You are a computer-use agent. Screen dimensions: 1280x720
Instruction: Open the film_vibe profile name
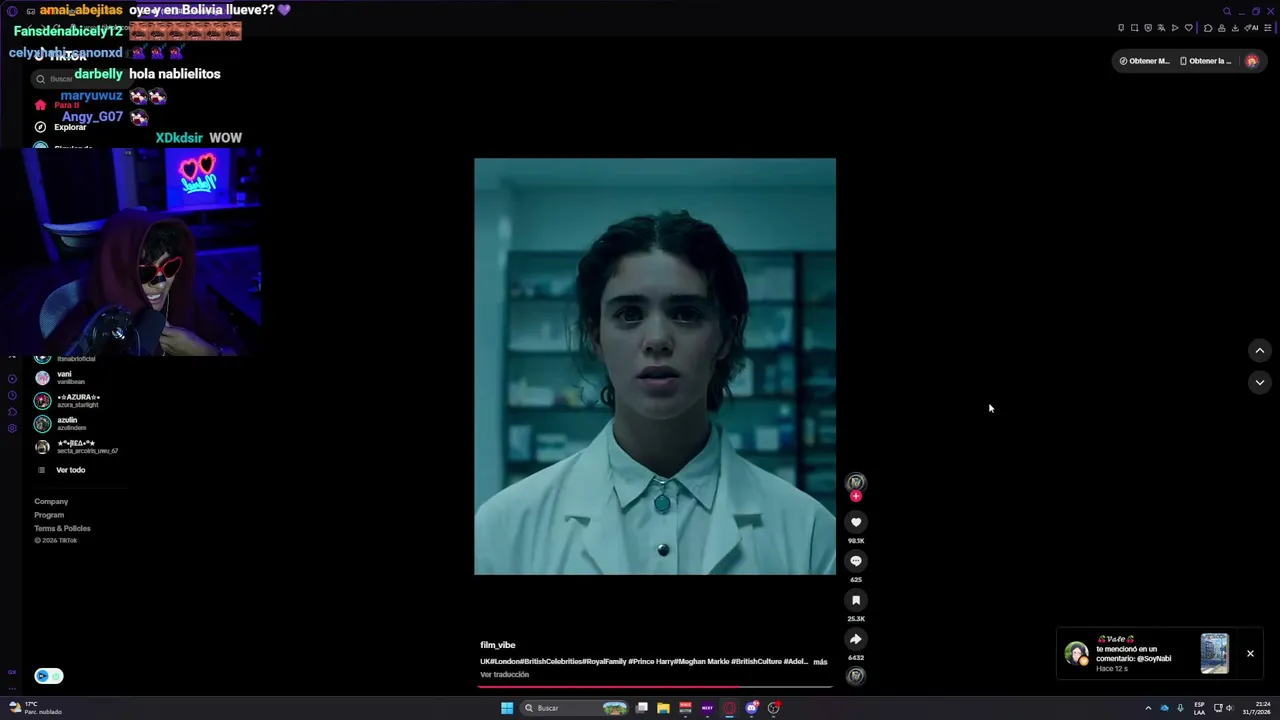498,645
